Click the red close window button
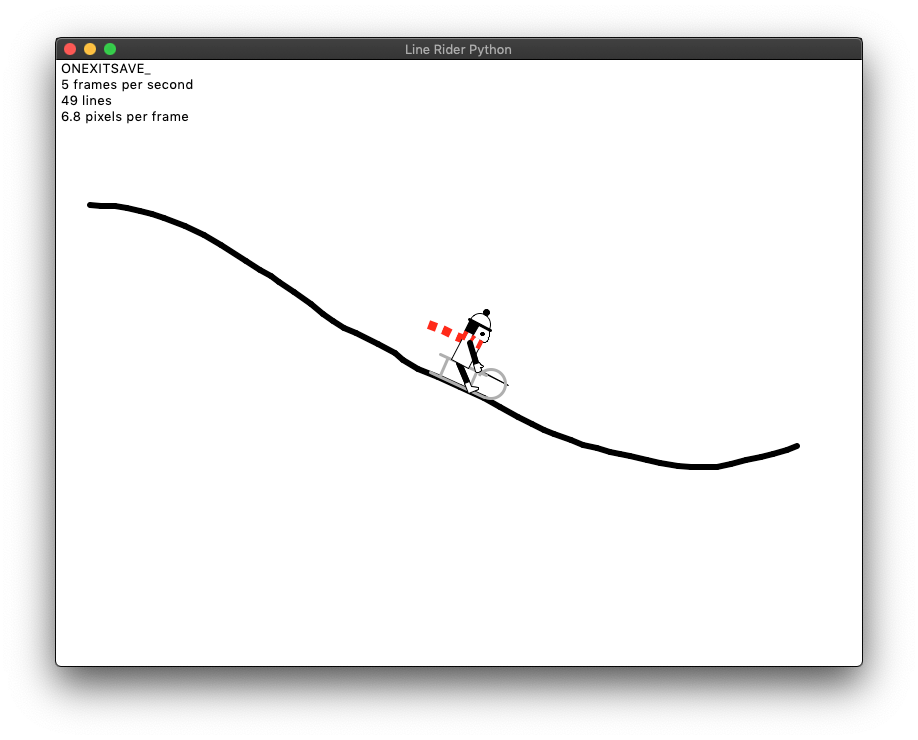The image size is (918, 740). (70, 49)
